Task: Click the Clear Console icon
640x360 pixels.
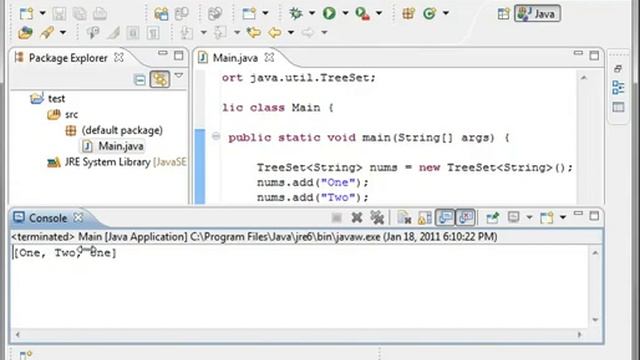Action: coord(404,218)
